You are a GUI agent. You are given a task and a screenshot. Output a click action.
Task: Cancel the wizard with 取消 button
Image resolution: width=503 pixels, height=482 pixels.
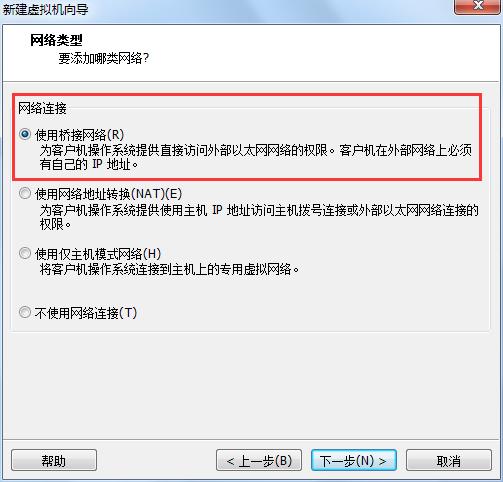coord(449,460)
